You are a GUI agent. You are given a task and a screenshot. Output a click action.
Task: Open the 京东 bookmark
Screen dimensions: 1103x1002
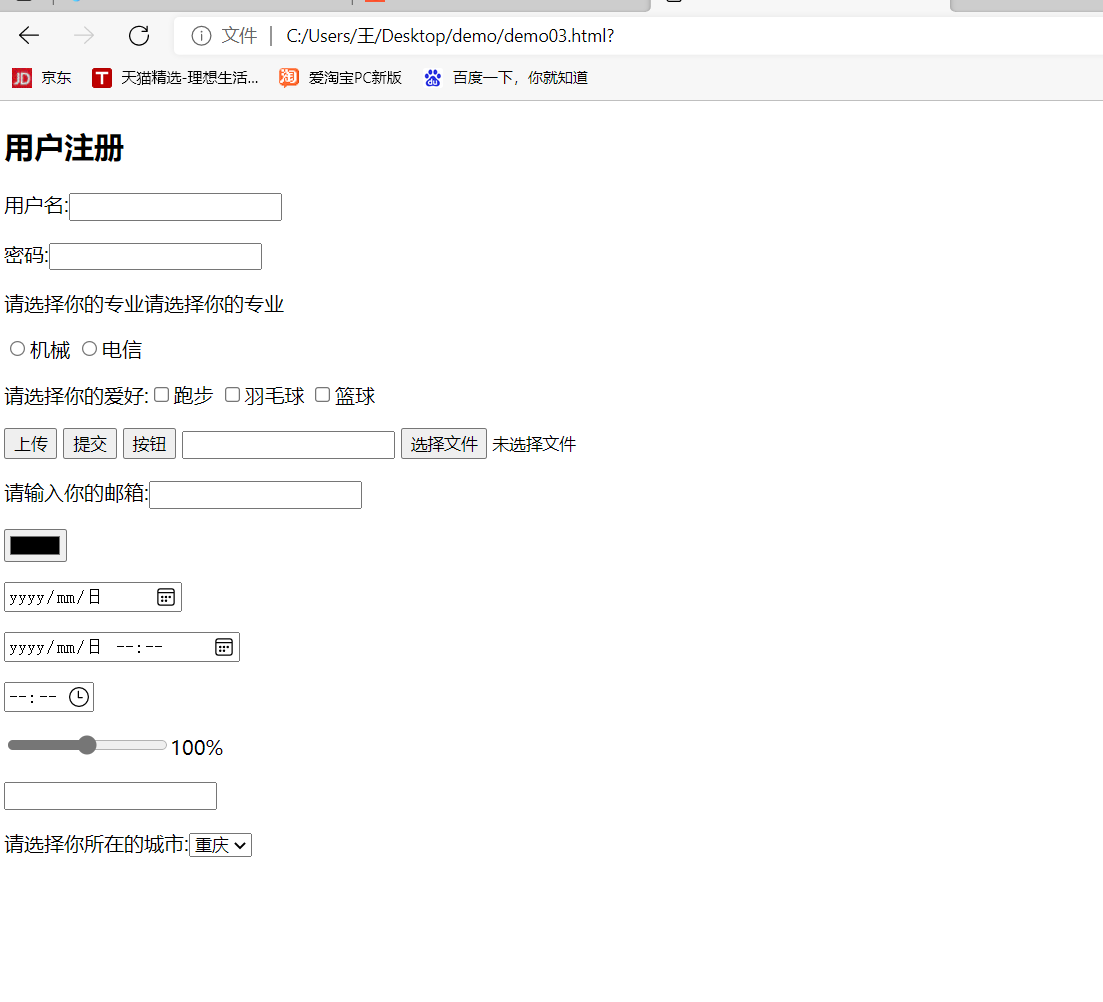[42, 77]
